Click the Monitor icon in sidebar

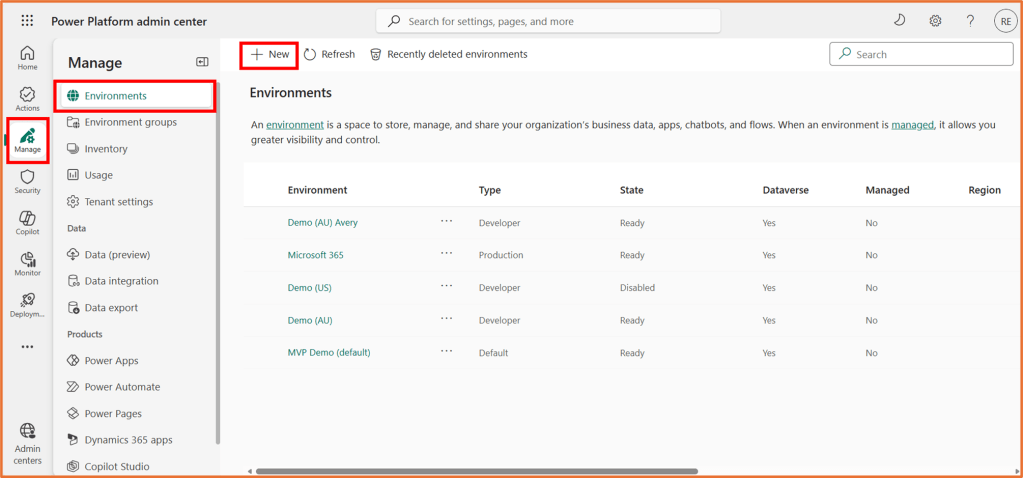click(27, 264)
